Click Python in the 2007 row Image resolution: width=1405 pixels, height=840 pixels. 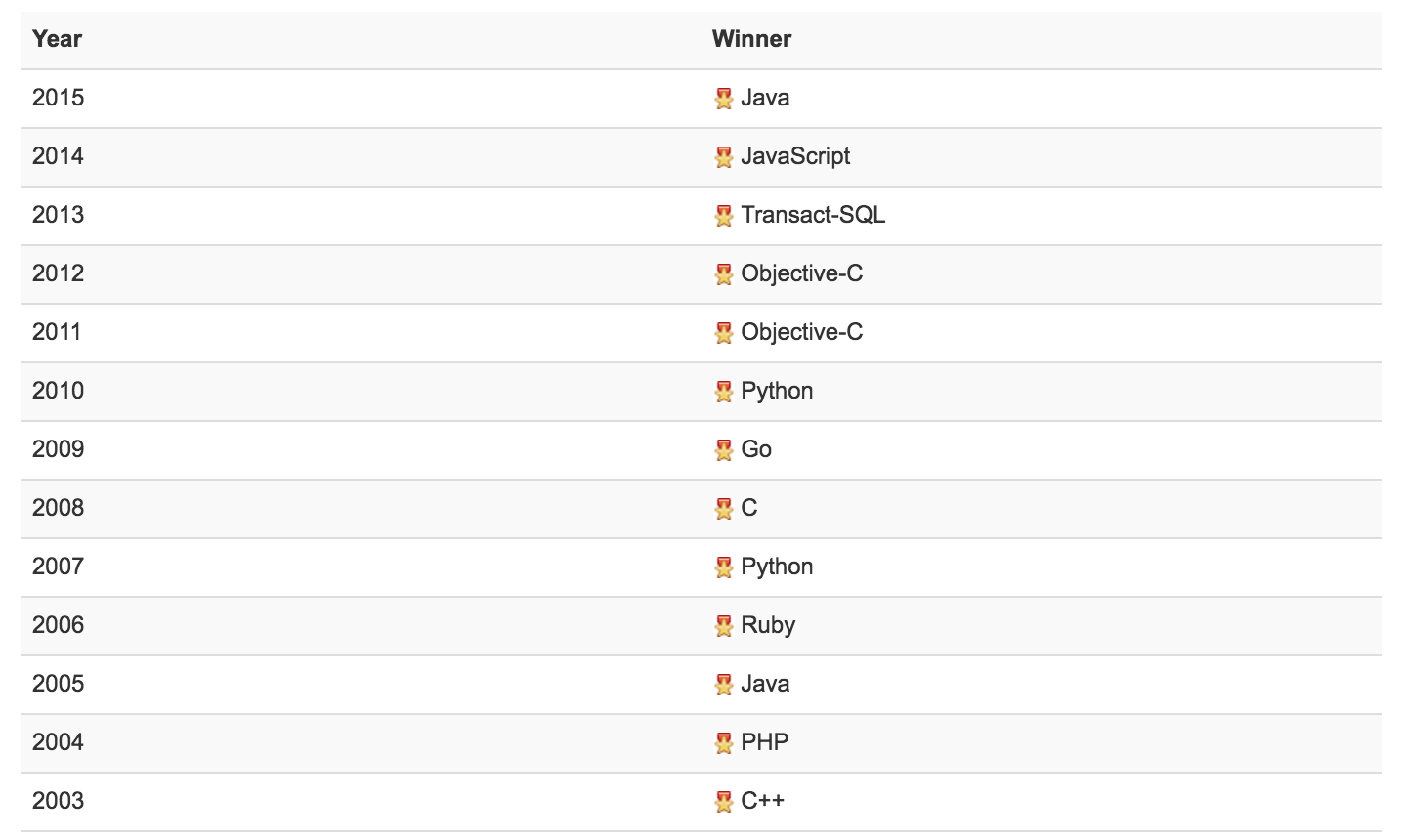click(x=777, y=567)
